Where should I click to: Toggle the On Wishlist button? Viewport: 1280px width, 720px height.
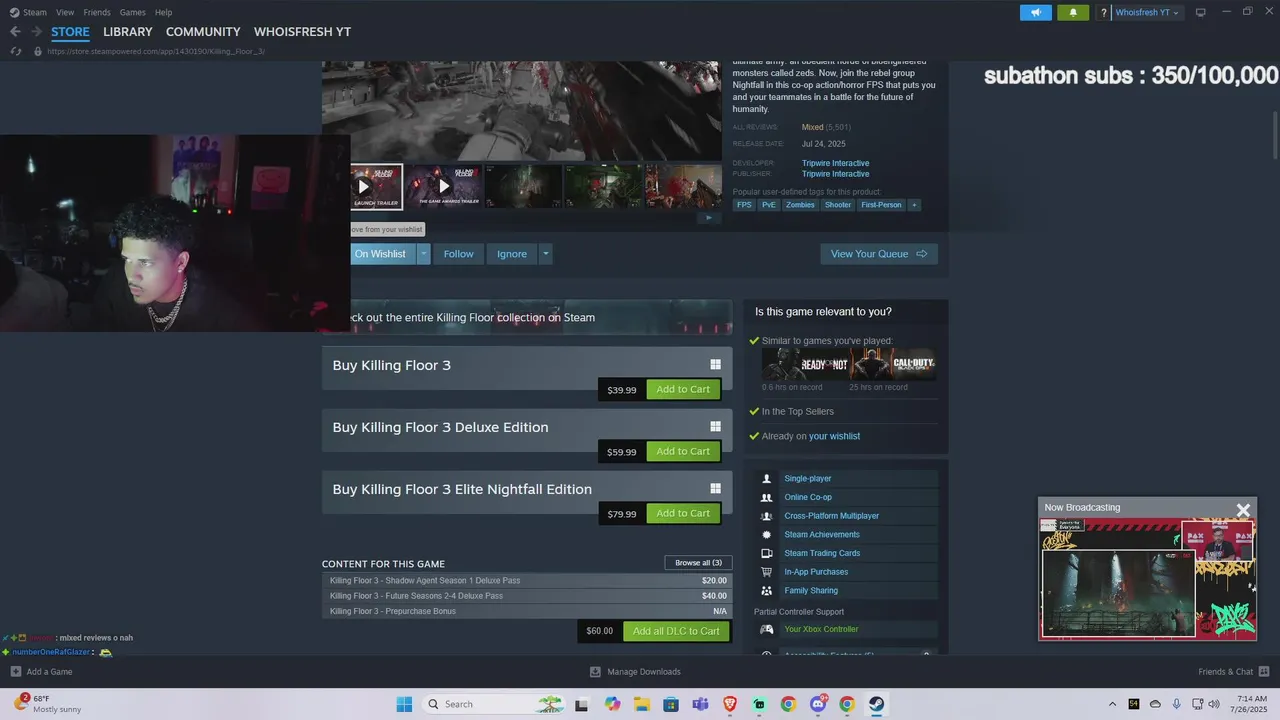point(380,254)
